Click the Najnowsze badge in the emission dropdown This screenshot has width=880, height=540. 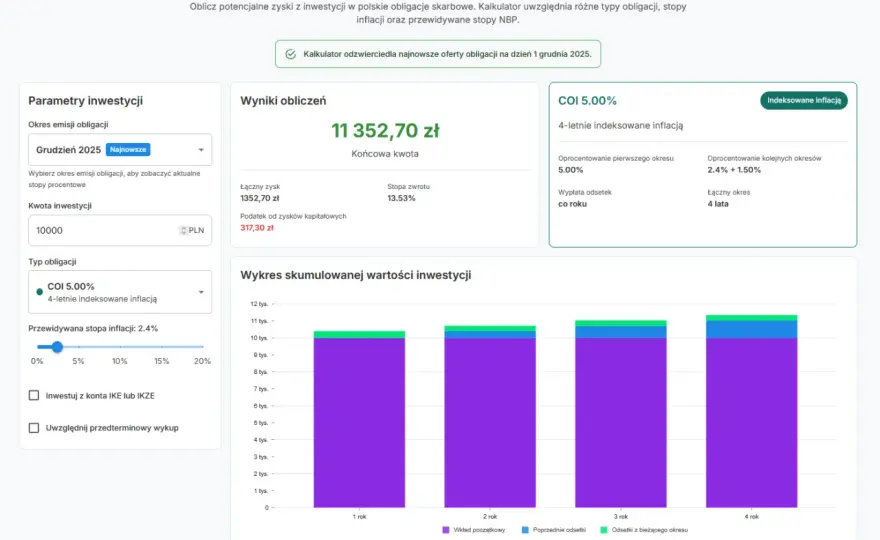pyautogui.click(x=128, y=149)
